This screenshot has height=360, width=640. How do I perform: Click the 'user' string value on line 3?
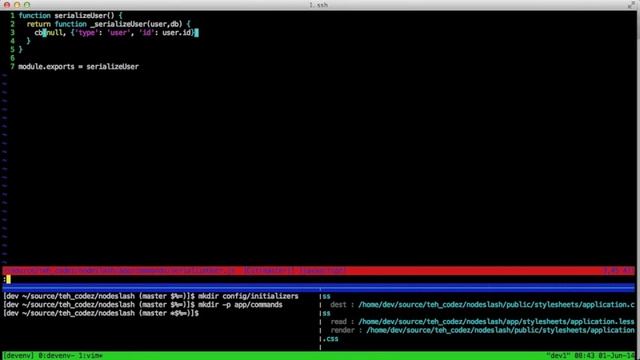[x=118, y=33]
